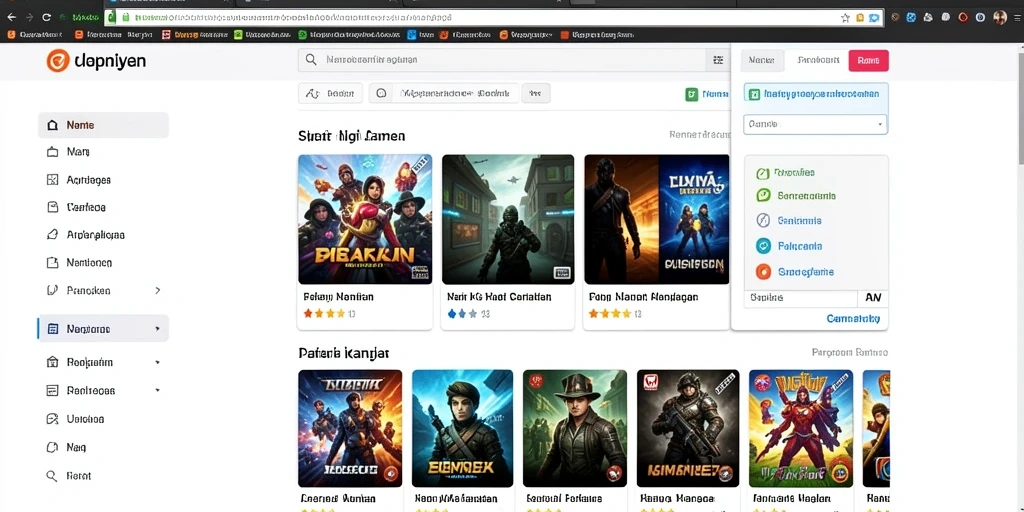Open the cowboy-hat man game thumbnail
This screenshot has height=512, width=1024.
(575, 428)
